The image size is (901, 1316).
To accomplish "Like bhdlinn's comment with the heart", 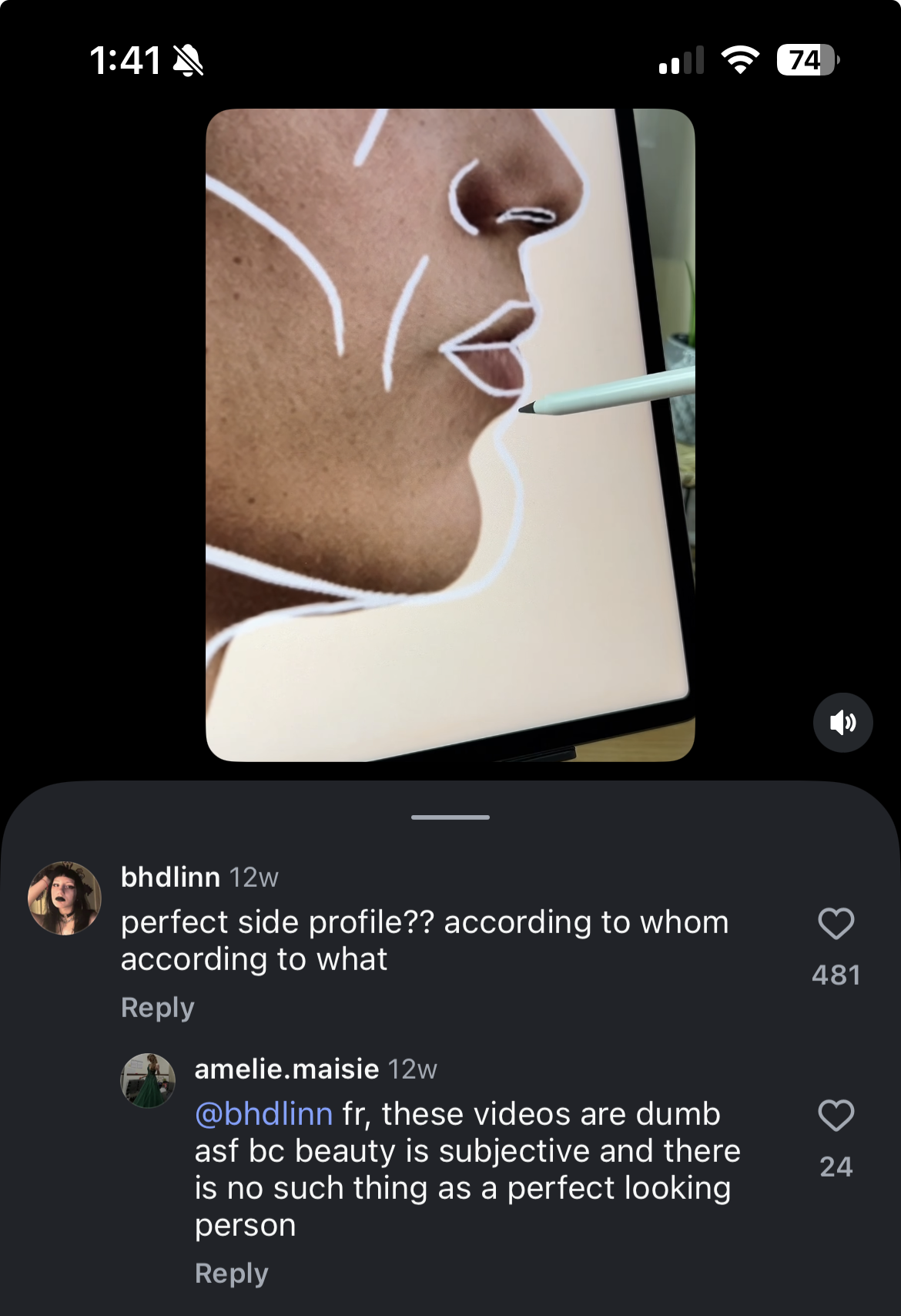I will pyautogui.click(x=836, y=924).
